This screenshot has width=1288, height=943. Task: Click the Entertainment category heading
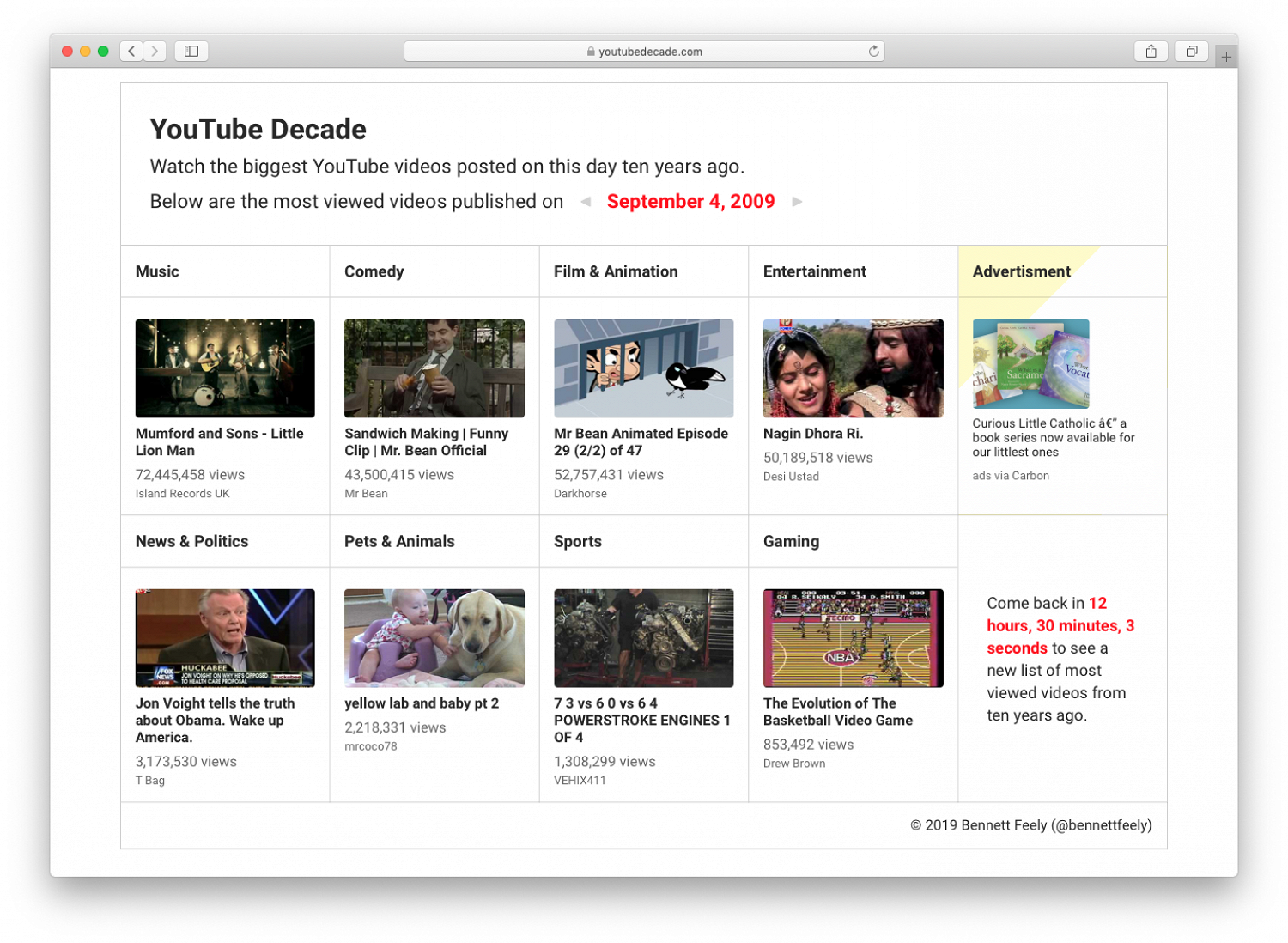pyautogui.click(x=815, y=271)
